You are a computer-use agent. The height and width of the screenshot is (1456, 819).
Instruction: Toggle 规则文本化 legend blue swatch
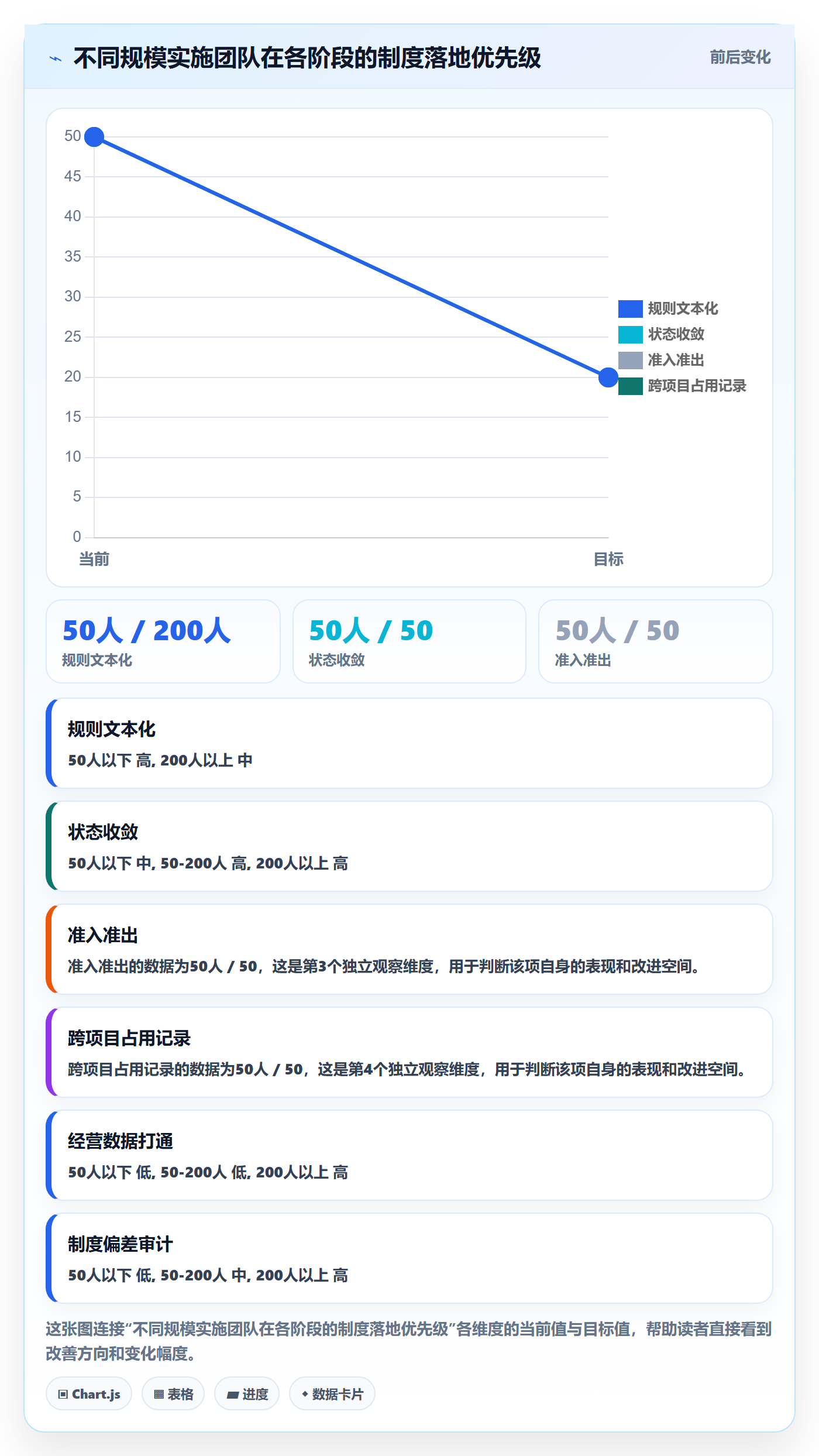coord(630,308)
